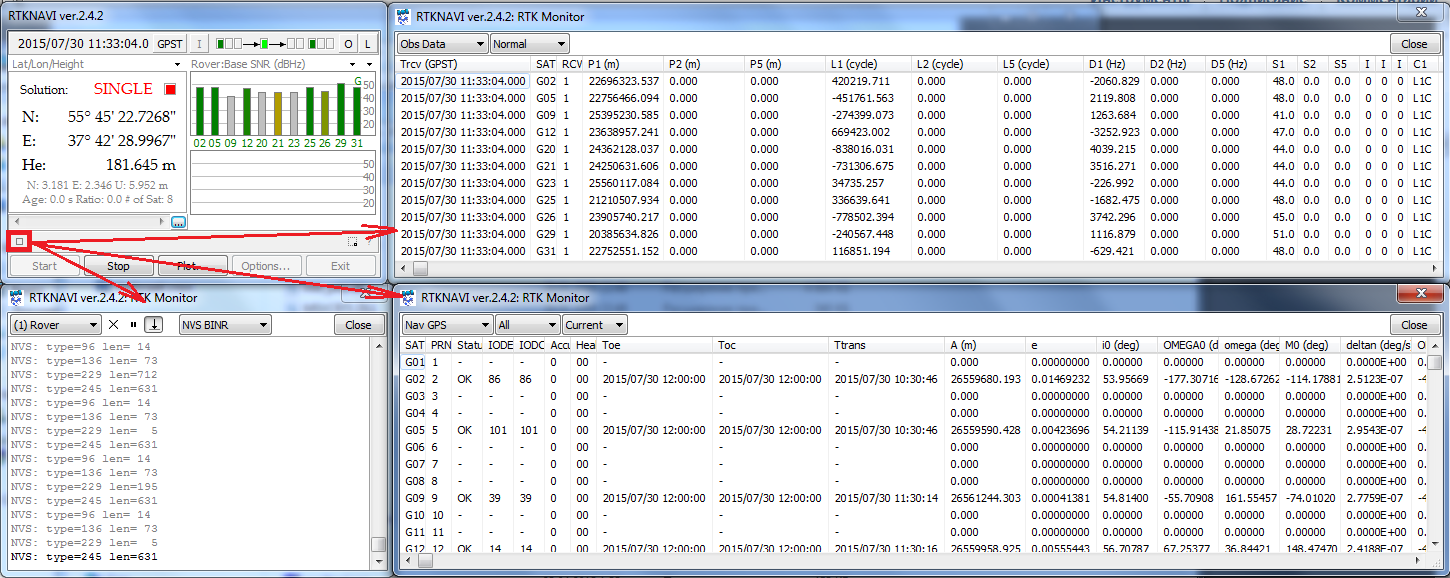Click Obs Data horizontal scrollbar thumb

click(x=421, y=268)
